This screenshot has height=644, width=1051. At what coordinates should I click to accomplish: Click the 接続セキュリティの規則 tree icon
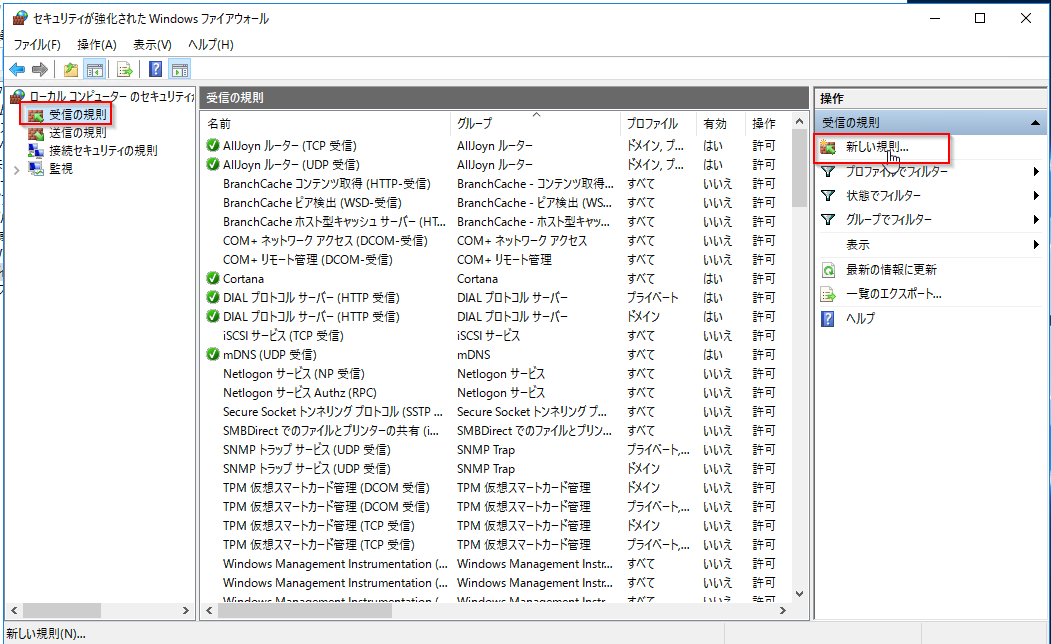tap(36, 151)
